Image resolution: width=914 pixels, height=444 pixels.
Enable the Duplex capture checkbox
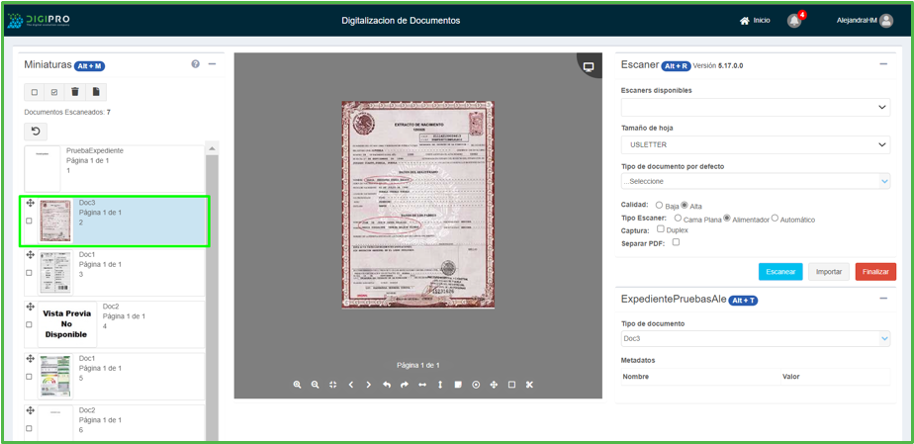click(660, 230)
